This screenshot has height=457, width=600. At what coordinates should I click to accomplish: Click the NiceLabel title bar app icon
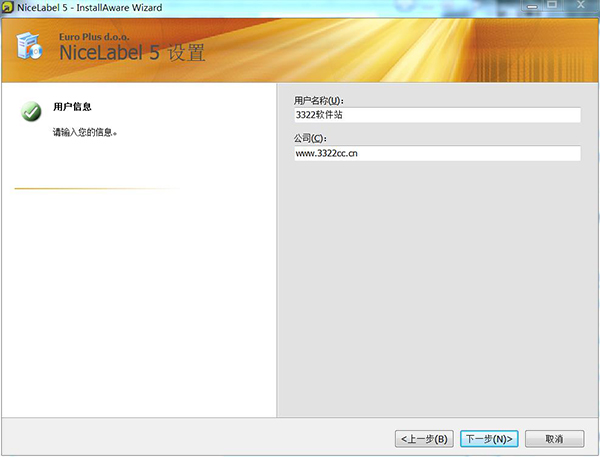point(7,7)
